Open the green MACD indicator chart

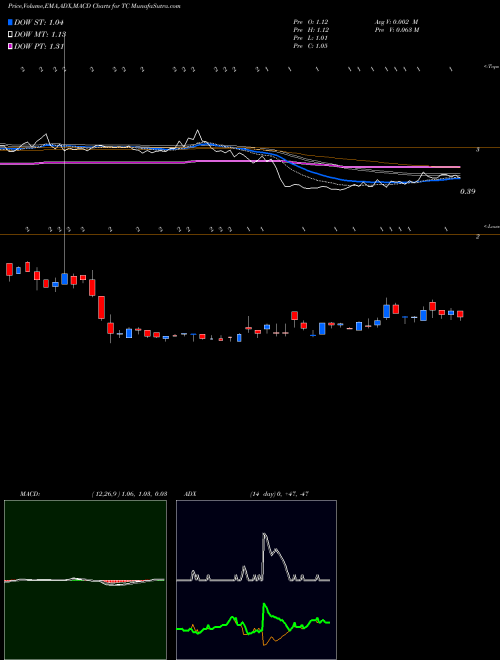(x=85, y=580)
